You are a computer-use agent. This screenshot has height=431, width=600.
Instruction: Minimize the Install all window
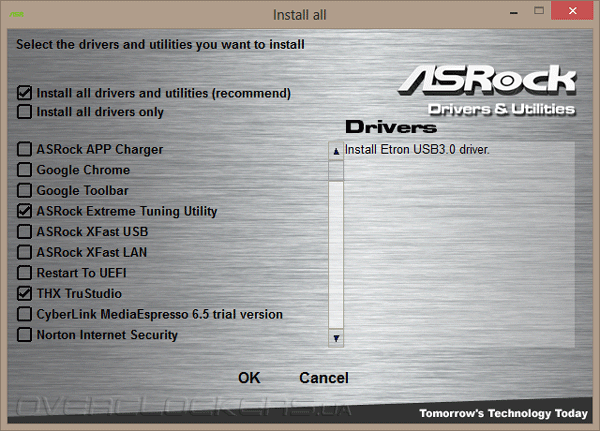514,12
